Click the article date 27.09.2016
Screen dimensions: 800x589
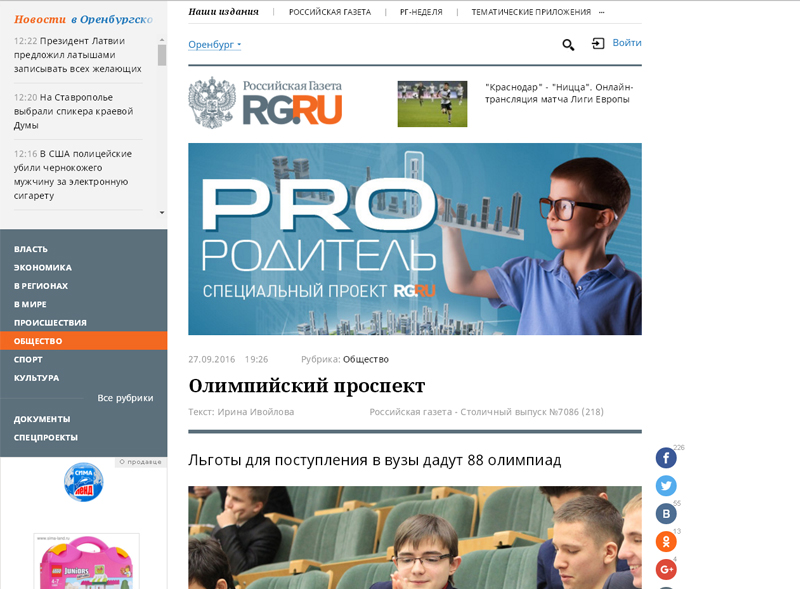point(212,359)
